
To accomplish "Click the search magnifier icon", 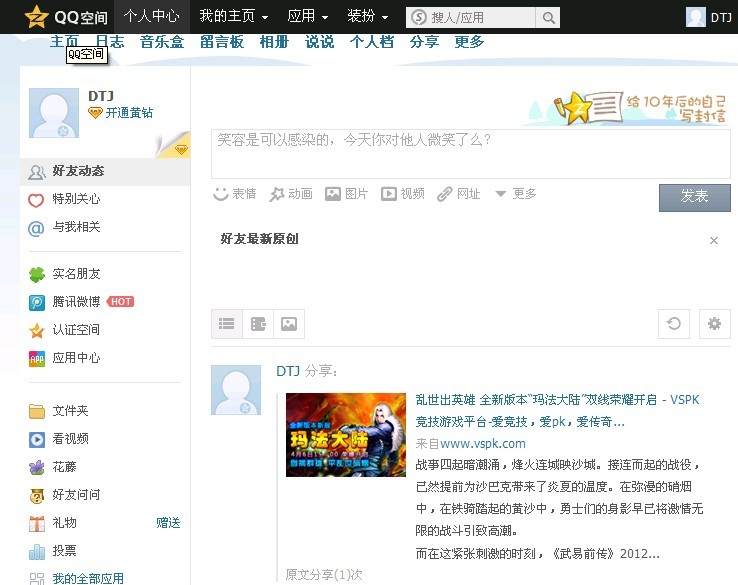I will (x=548, y=18).
